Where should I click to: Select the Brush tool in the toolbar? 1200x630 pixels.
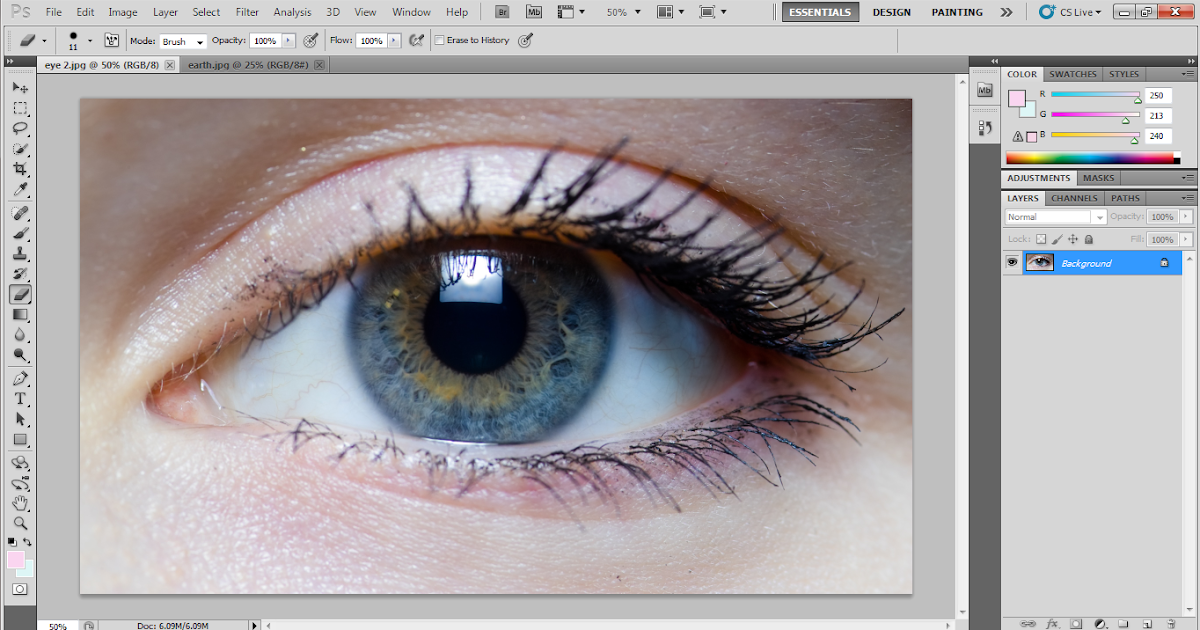pos(20,232)
